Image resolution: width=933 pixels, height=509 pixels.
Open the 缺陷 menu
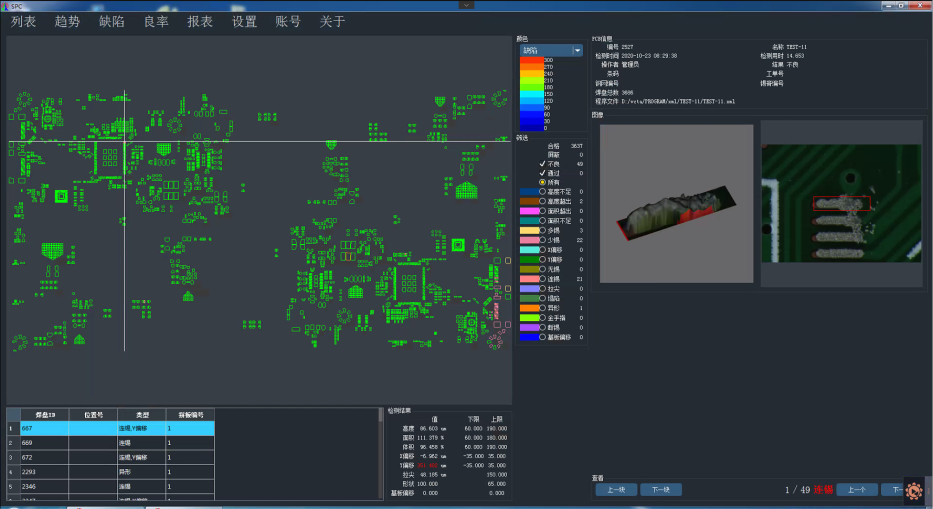coord(113,21)
